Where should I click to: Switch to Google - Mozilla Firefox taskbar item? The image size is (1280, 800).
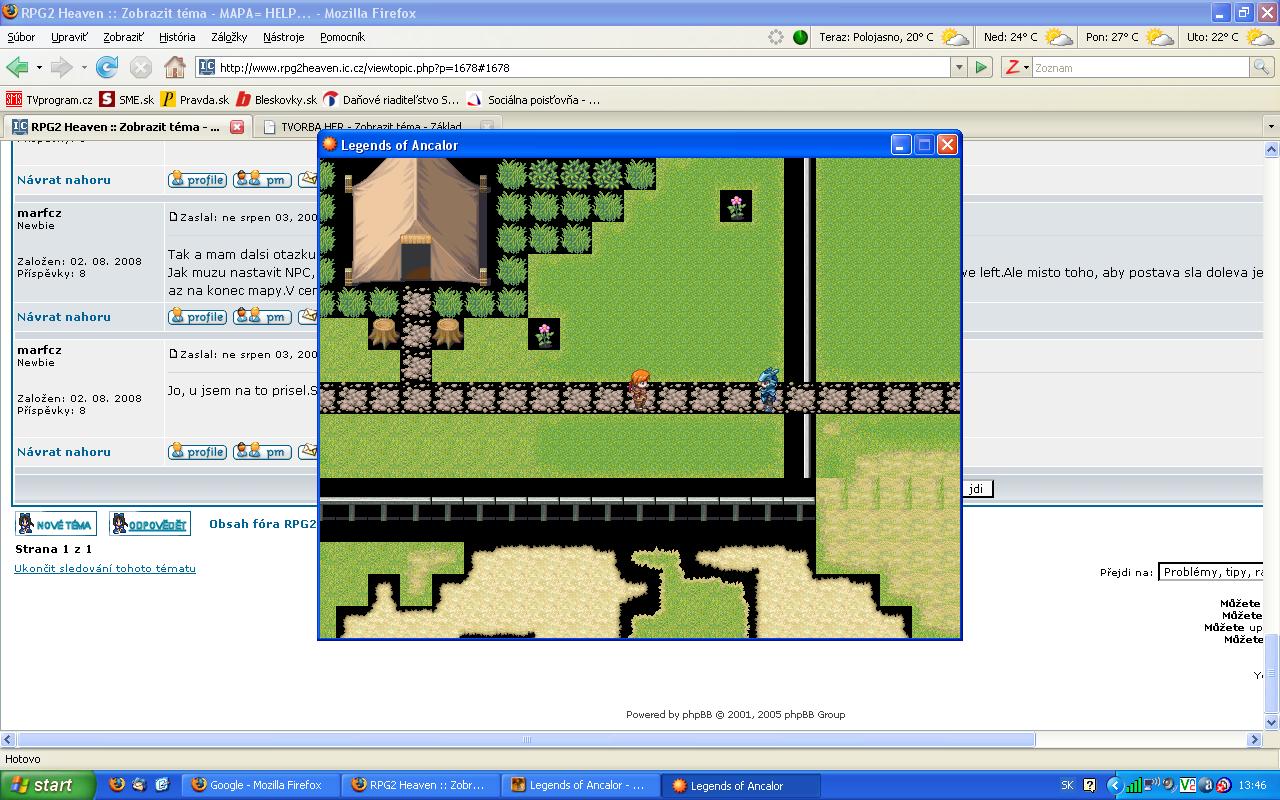point(260,785)
